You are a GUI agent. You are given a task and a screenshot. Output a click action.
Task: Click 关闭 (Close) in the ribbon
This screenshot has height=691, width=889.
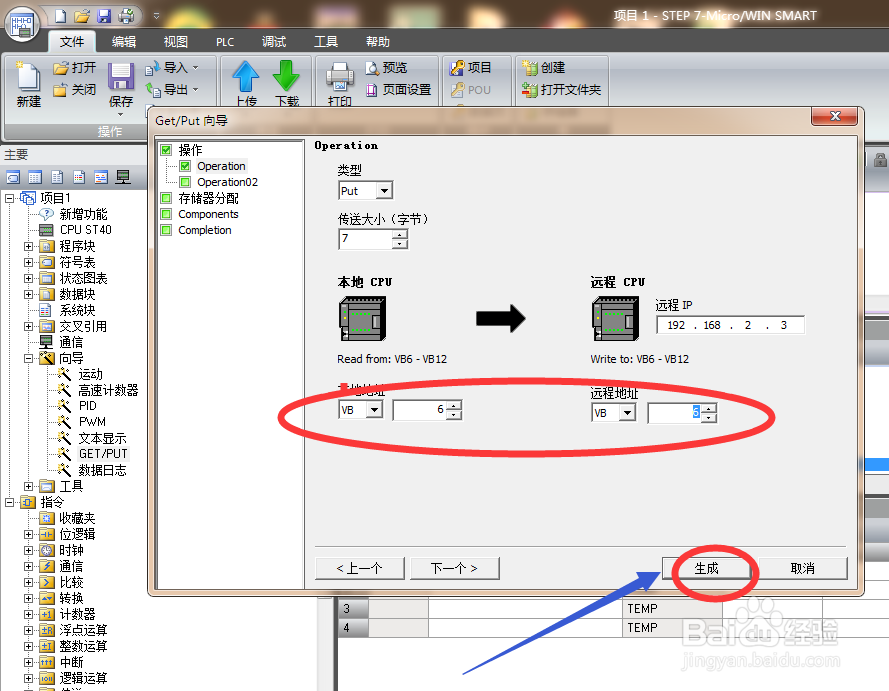(75, 90)
